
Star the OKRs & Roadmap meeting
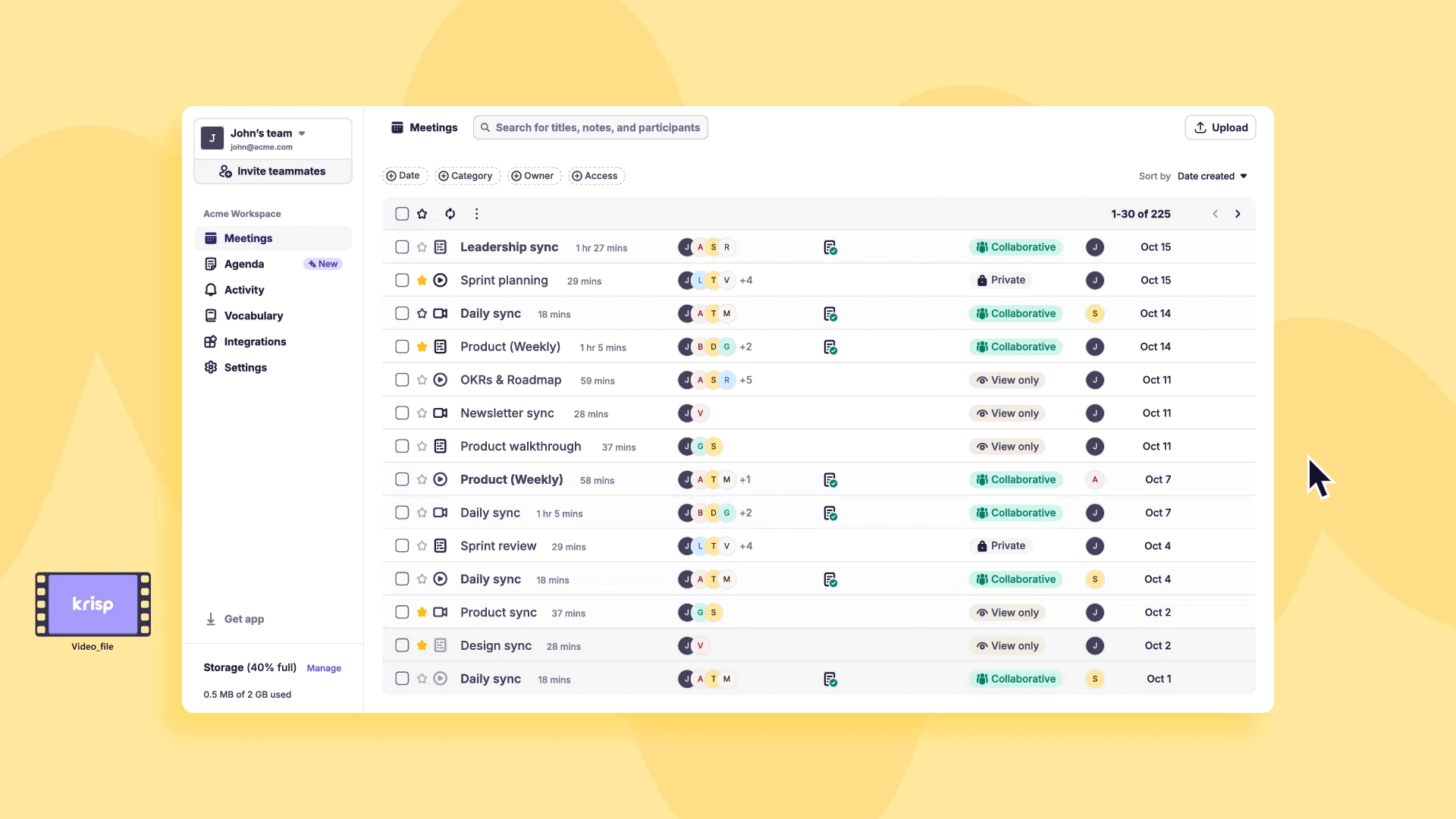pyautogui.click(x=422, y=380)
